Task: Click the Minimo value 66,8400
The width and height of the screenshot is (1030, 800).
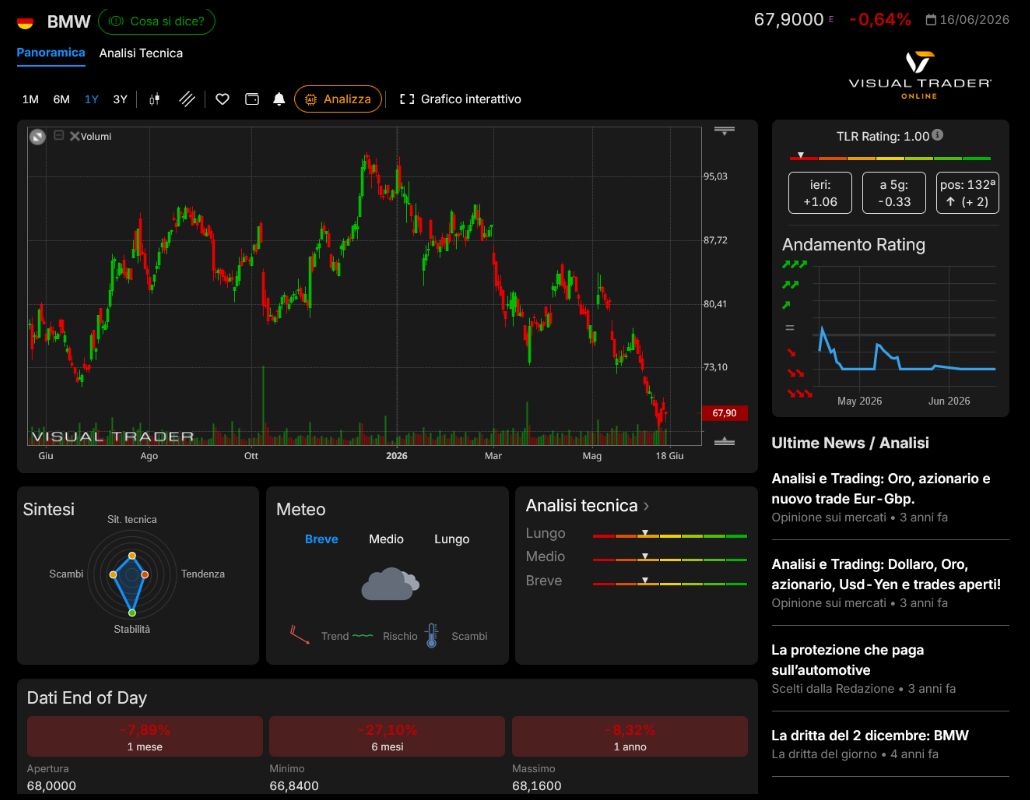Action: [294, 786]
